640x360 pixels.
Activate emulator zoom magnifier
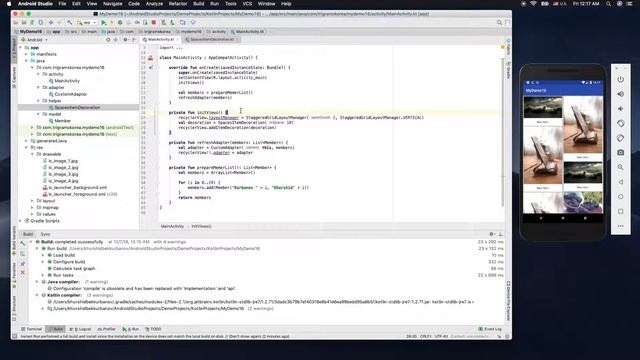[x=620, y=167]
